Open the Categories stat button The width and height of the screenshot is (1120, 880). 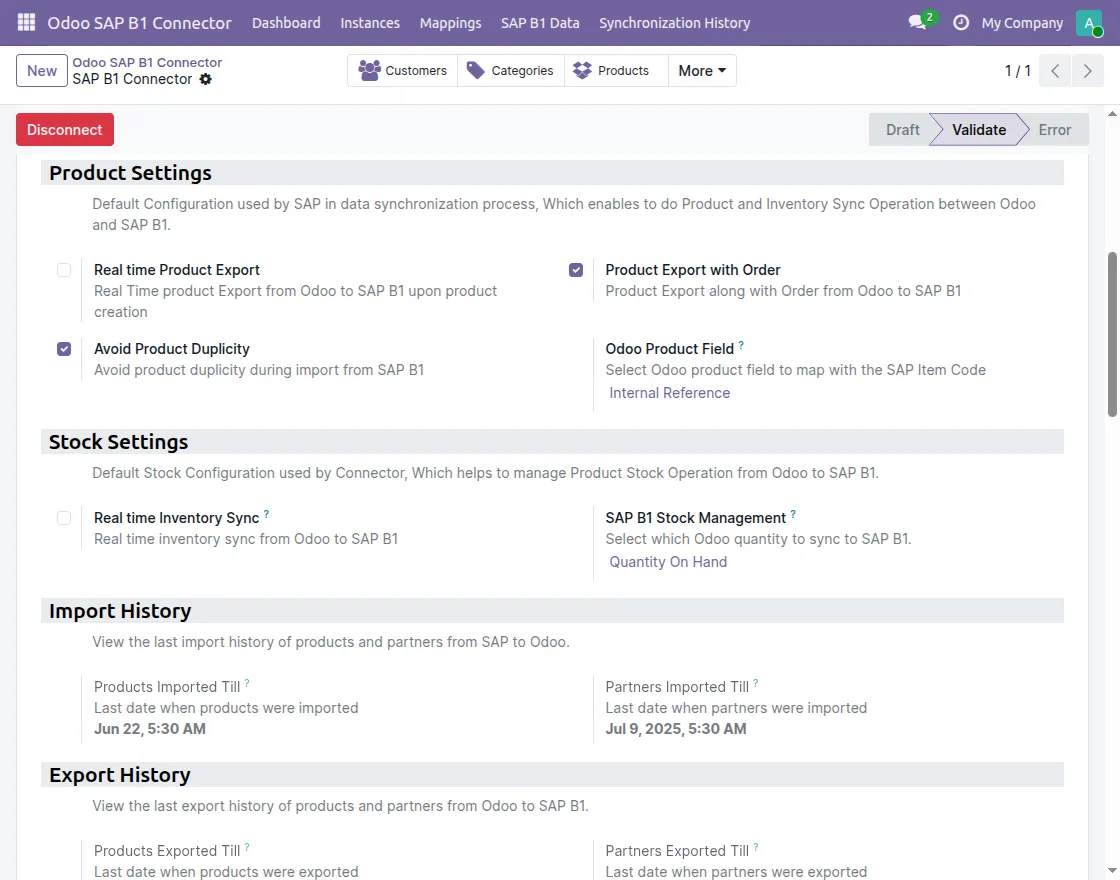coord(511,71)
